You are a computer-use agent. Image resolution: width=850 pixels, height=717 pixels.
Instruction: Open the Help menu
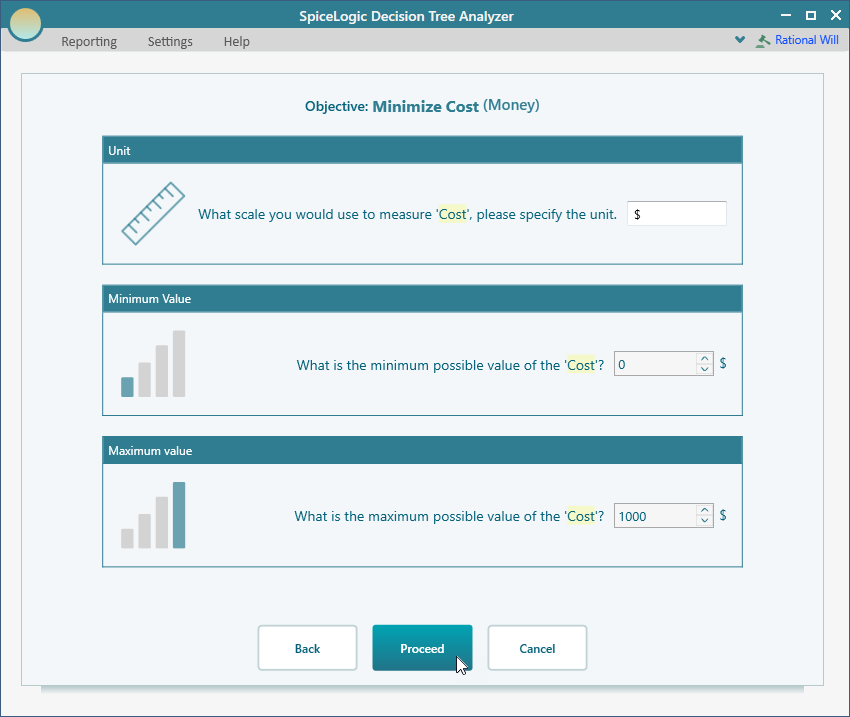[237, 42]
